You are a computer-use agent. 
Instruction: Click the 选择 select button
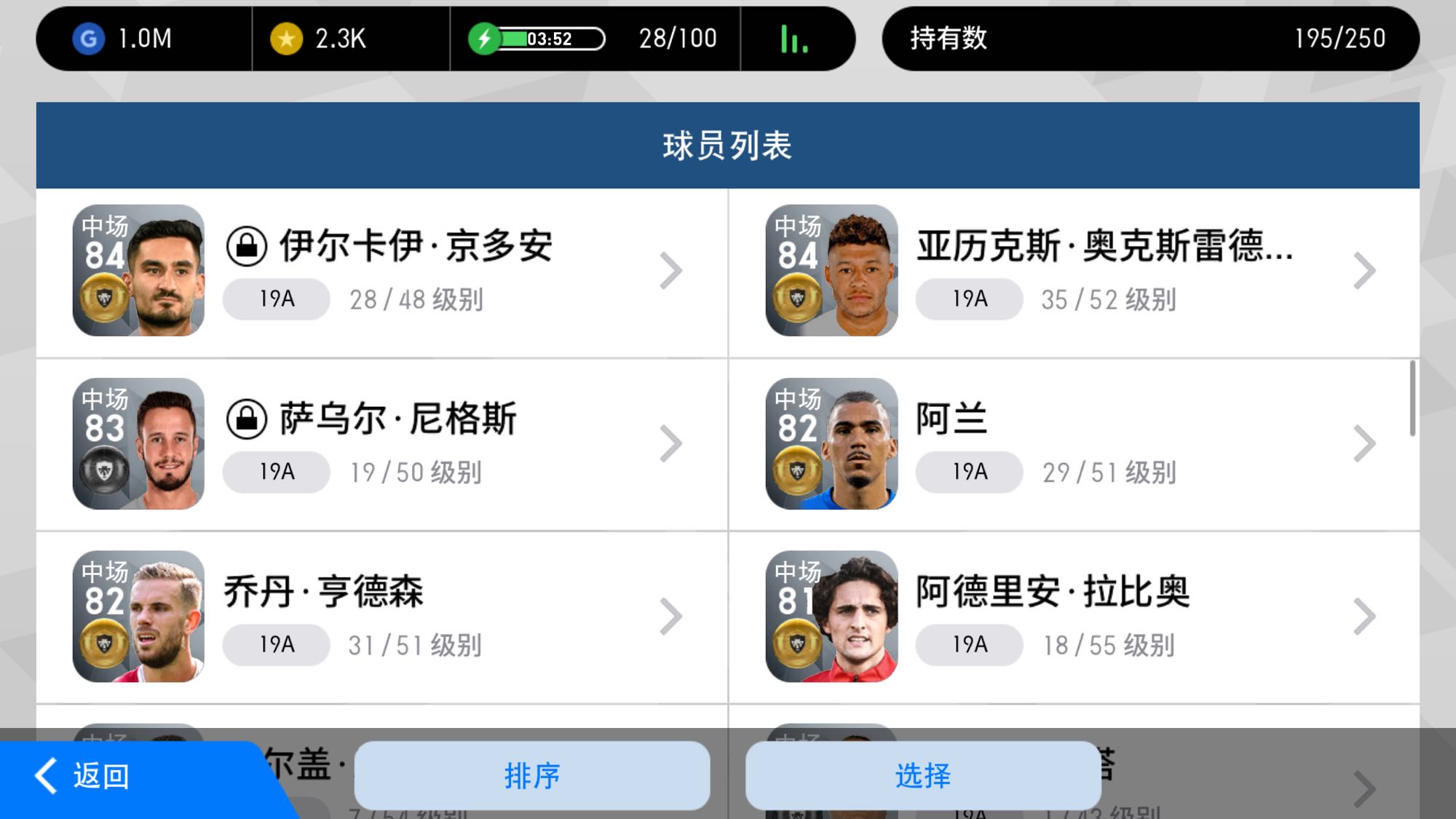click(923, 775)
